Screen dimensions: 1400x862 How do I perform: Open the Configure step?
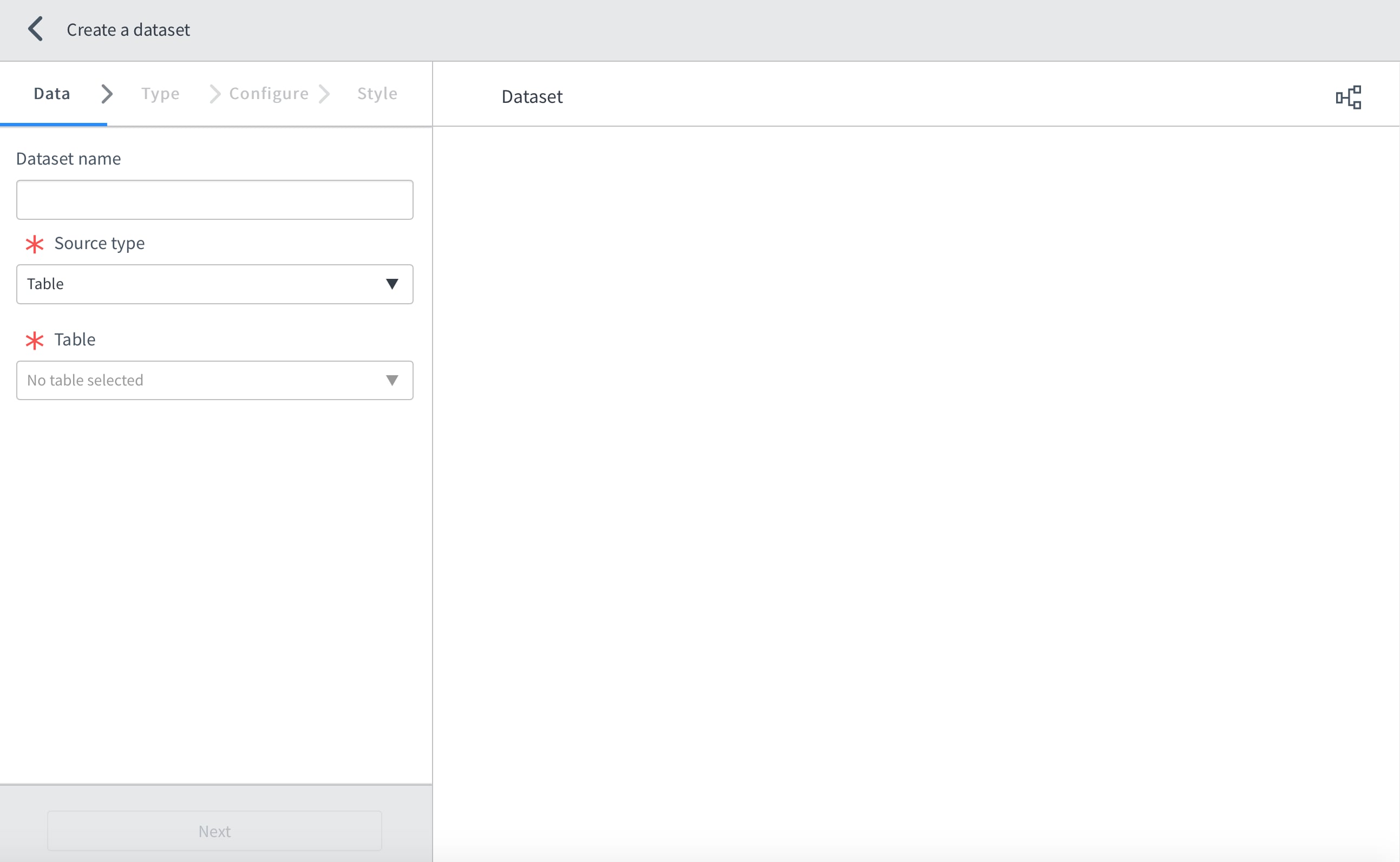[x=268, y=94]
